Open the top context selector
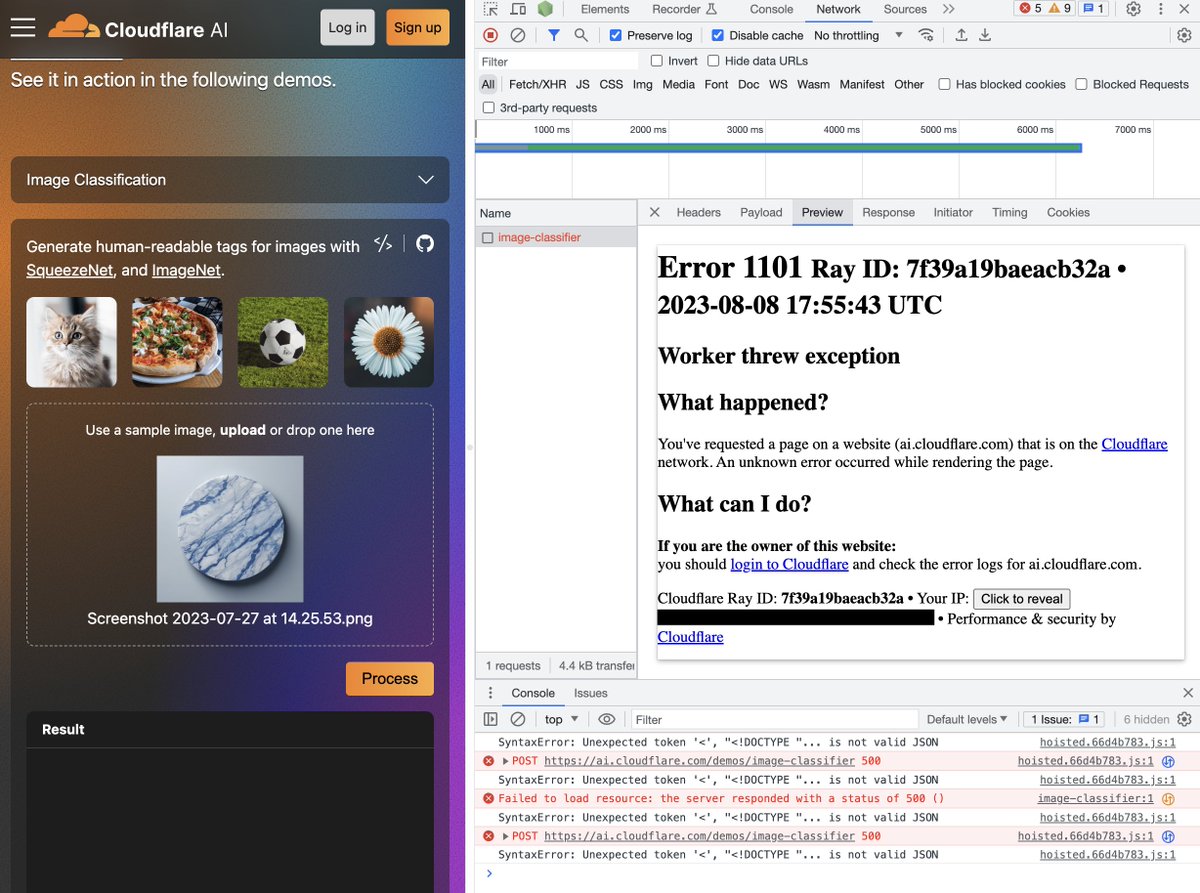 pos(560,719)
